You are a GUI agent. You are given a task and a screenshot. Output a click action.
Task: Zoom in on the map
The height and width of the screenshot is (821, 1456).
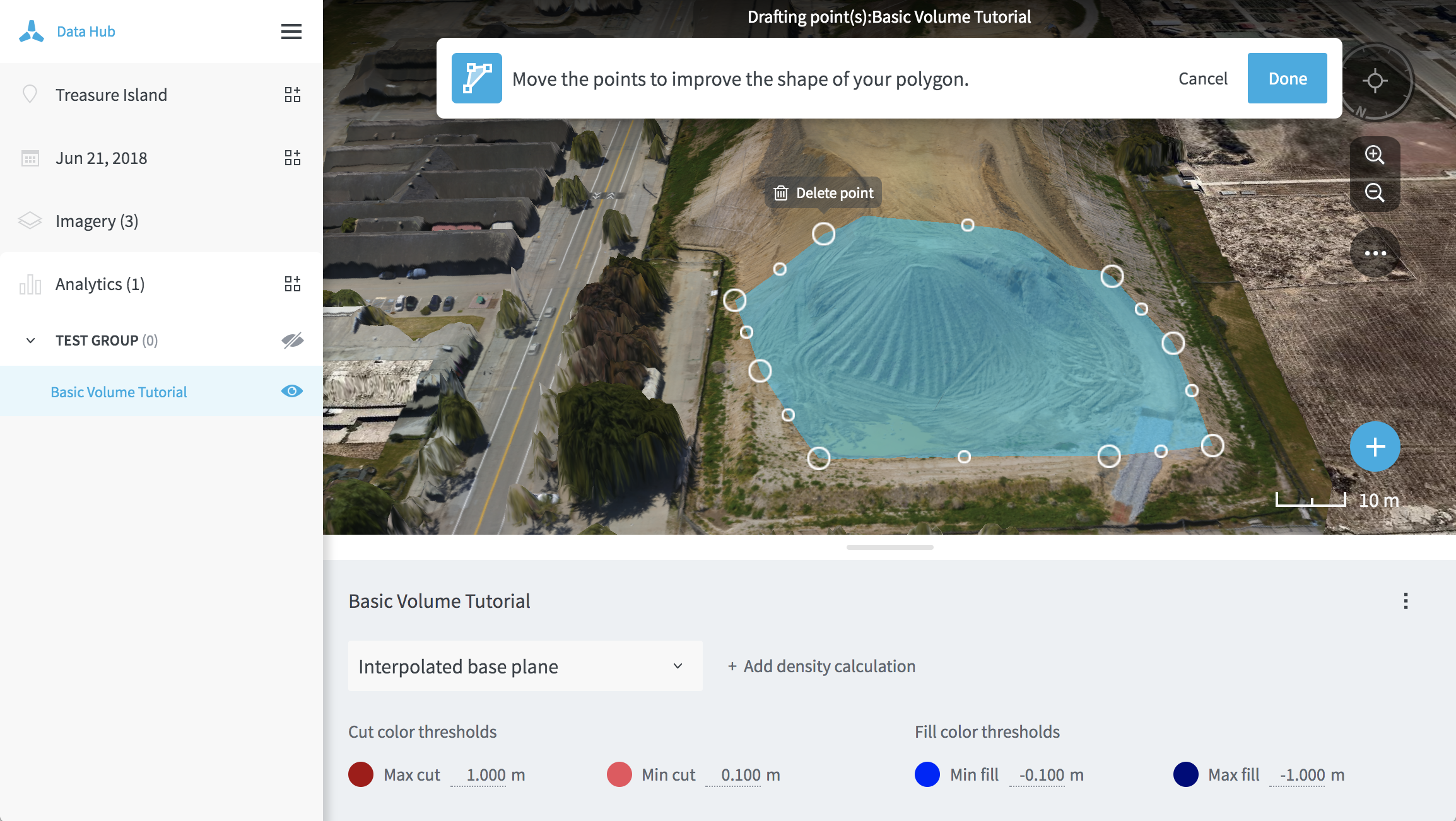coord(1375,155)
